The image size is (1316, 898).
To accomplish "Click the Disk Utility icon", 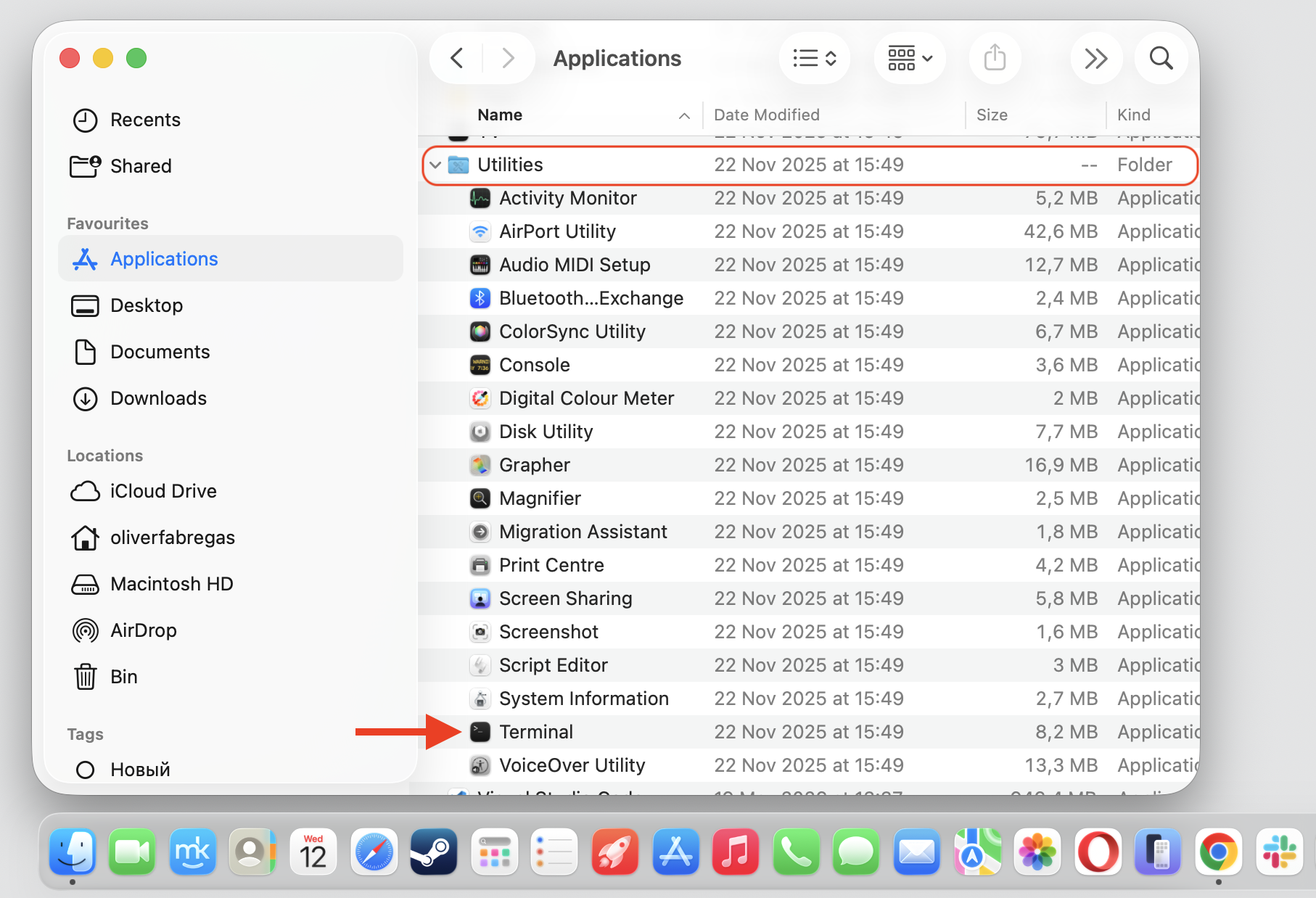I will 480,432.
